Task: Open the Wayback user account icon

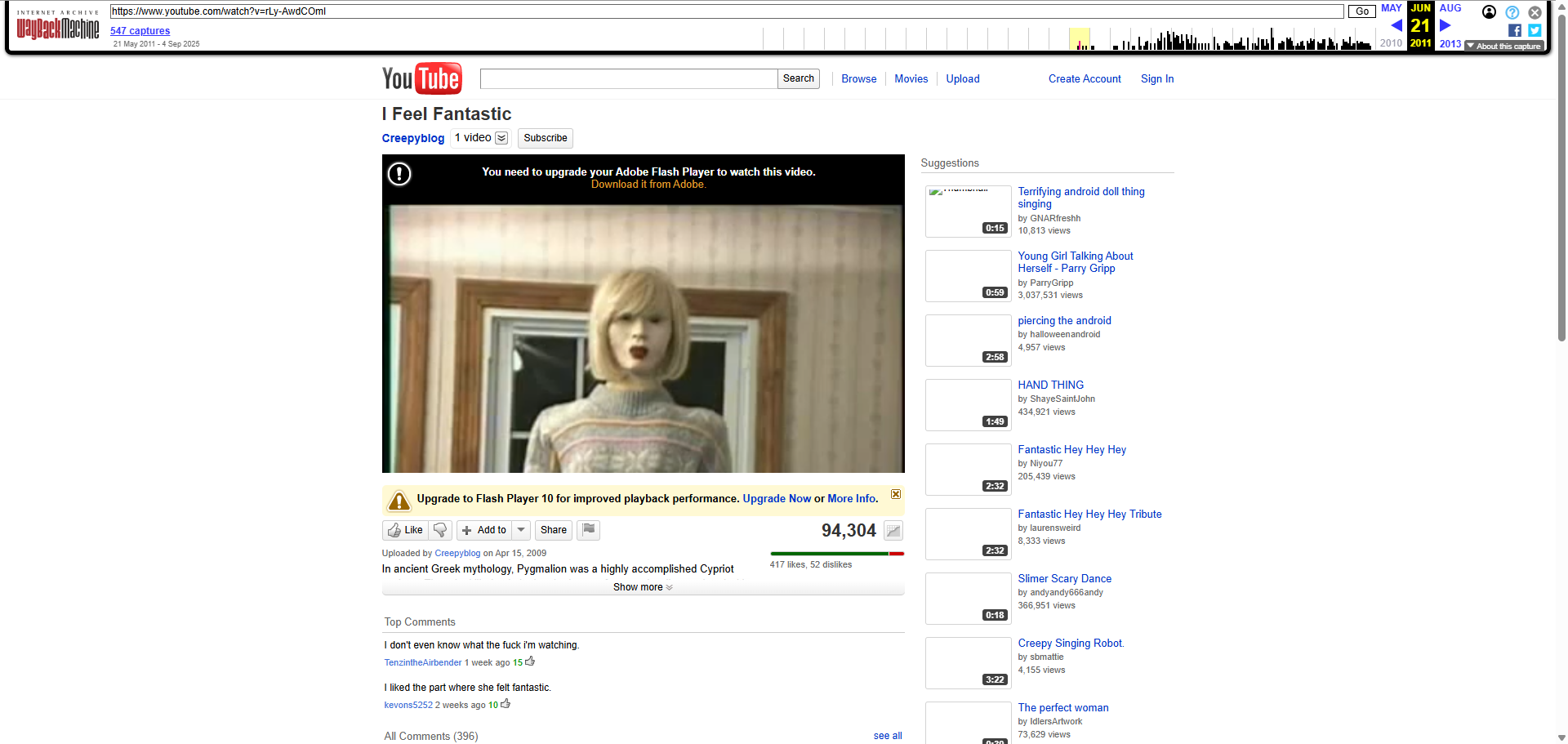Action: (1490, 12)
